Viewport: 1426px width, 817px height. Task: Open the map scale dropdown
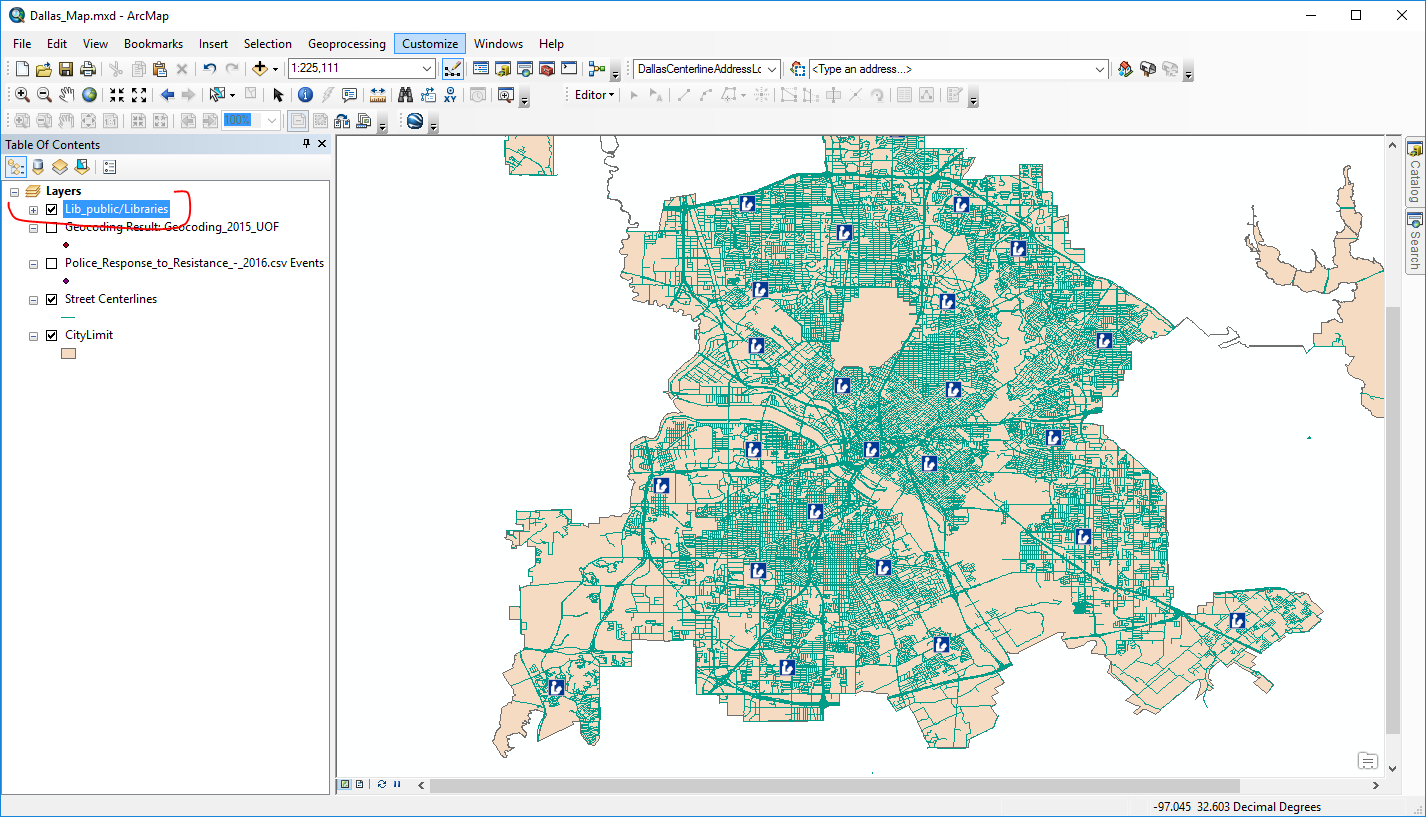point(427,69)
